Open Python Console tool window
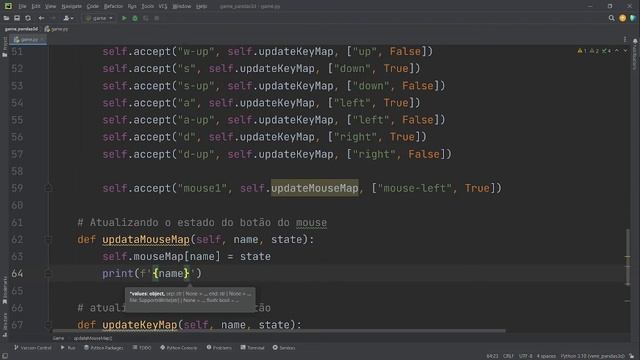Screen dimensions: 640x360 pos(179,348)
